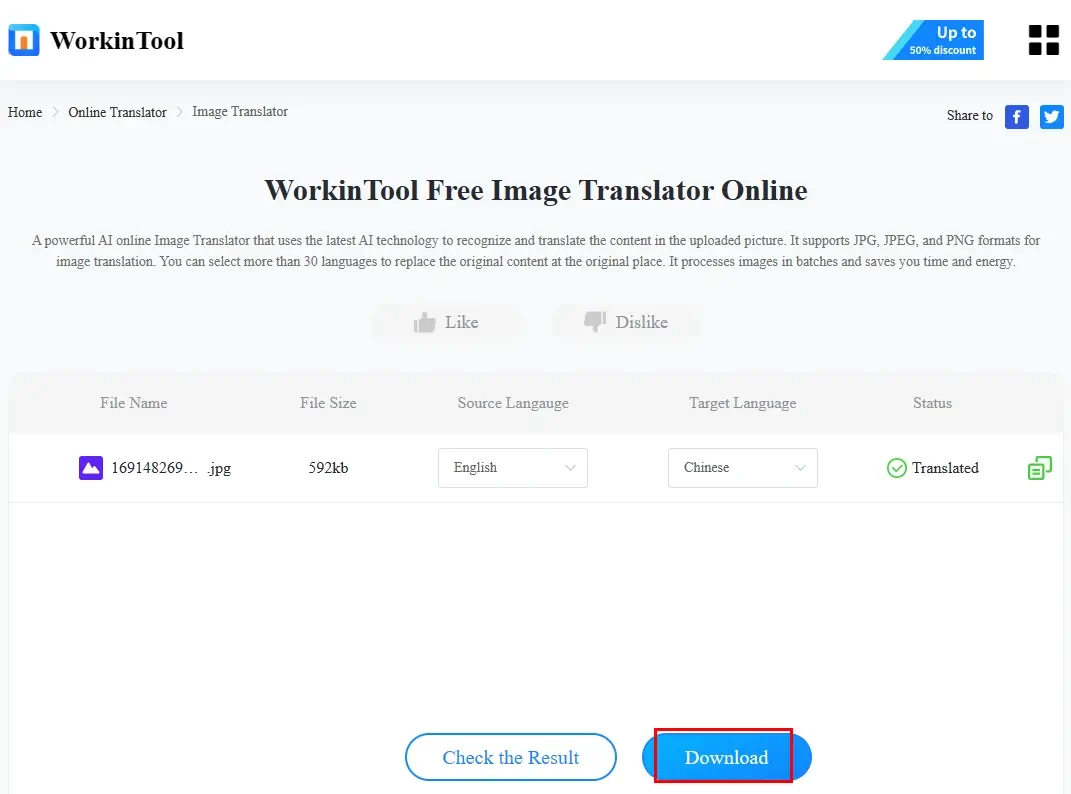The image size is (1071, 794).
Task: Download the translated image
Action: (x=726, y=757)
